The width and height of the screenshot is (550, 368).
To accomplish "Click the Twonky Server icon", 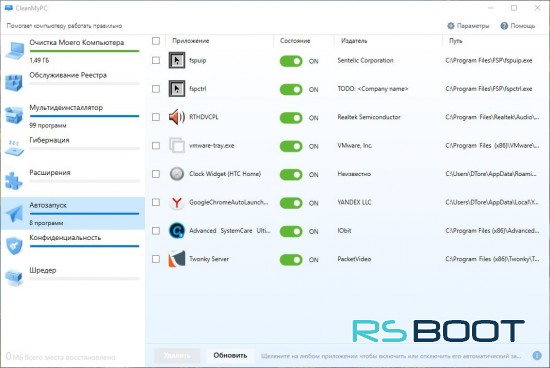I will tap(177, 259).
